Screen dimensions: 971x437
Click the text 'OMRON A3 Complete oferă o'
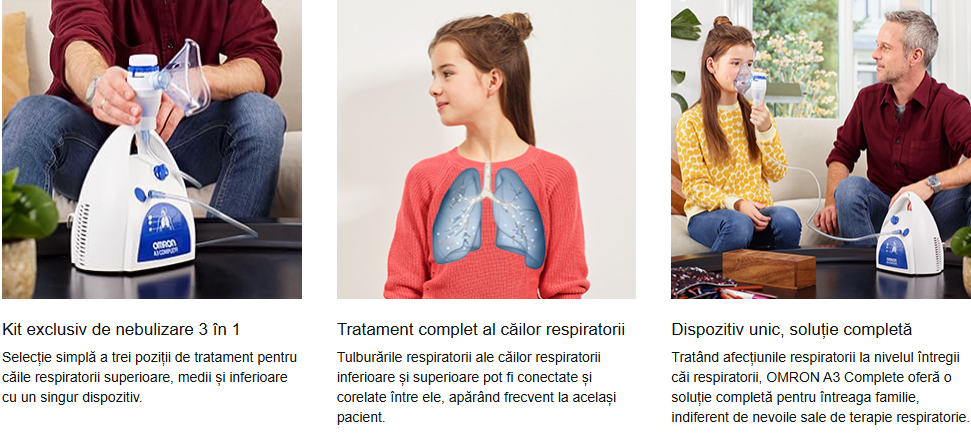tap(860, 377)
